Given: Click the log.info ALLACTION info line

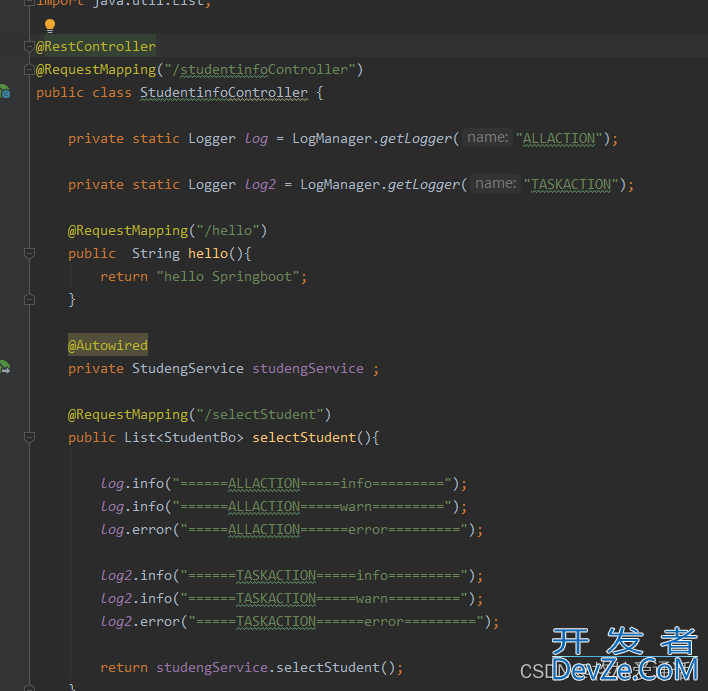Looking at the screenshot, I should point(284,484).
